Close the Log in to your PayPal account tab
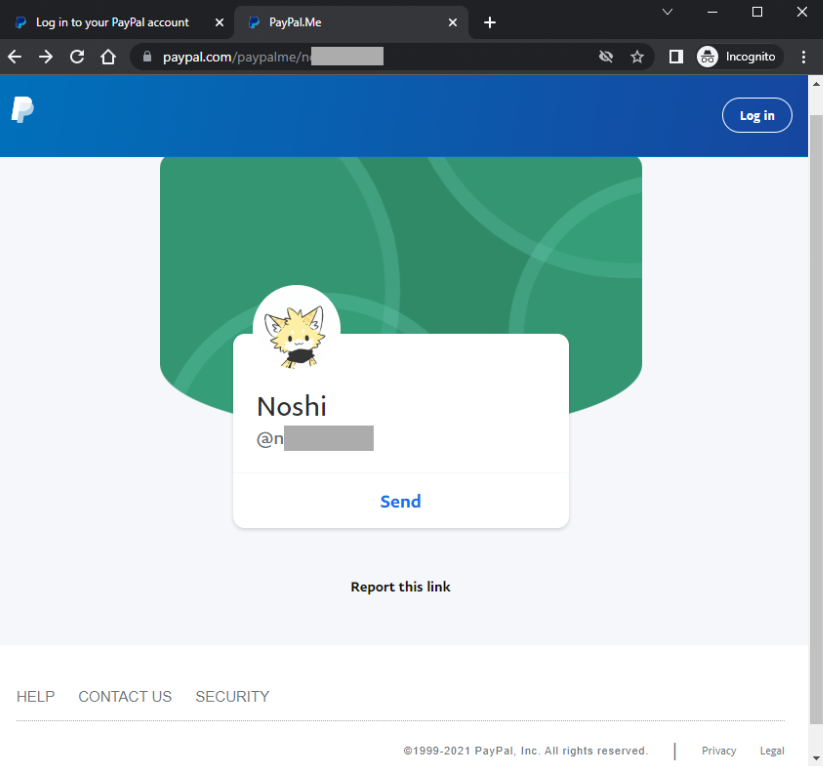This screenshot has height=767, width=823. (219, 23)
